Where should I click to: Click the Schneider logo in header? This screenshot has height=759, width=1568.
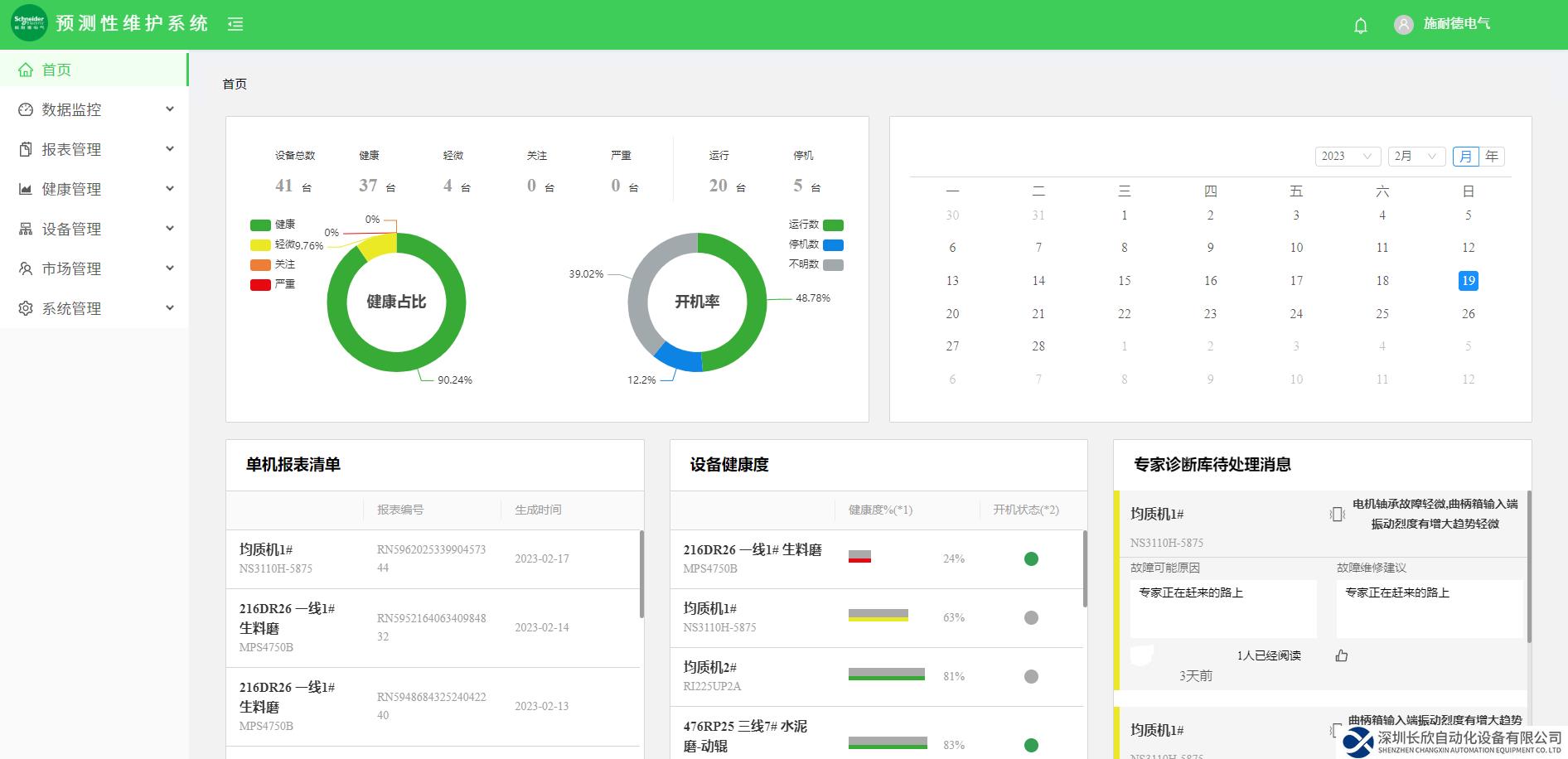29,23
